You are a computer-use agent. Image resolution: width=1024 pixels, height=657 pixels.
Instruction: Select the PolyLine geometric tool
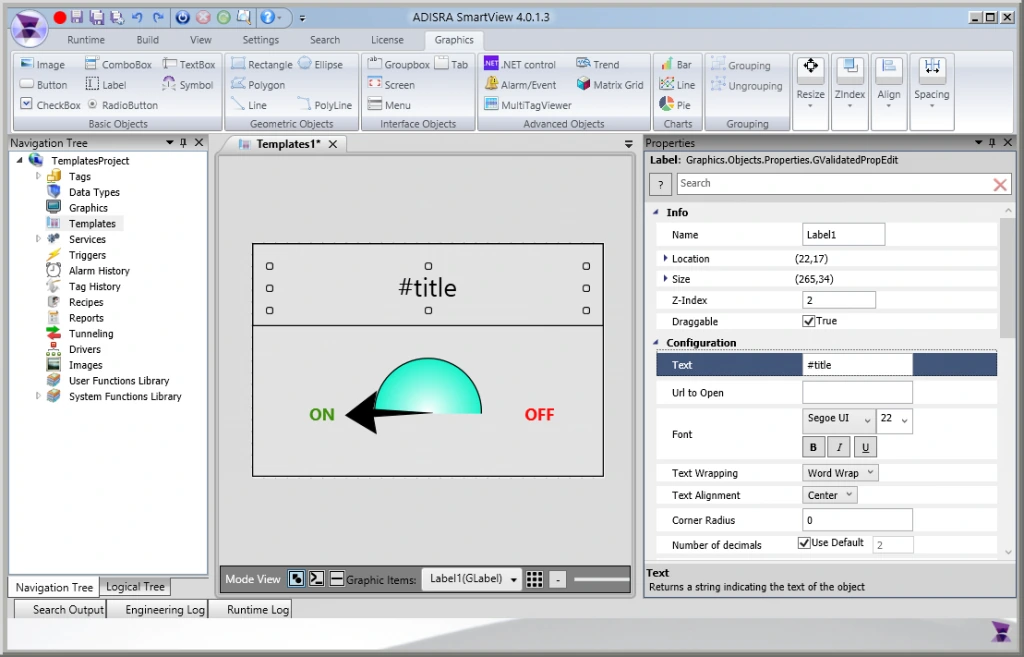pyautogui.click(x=325, y=104)
